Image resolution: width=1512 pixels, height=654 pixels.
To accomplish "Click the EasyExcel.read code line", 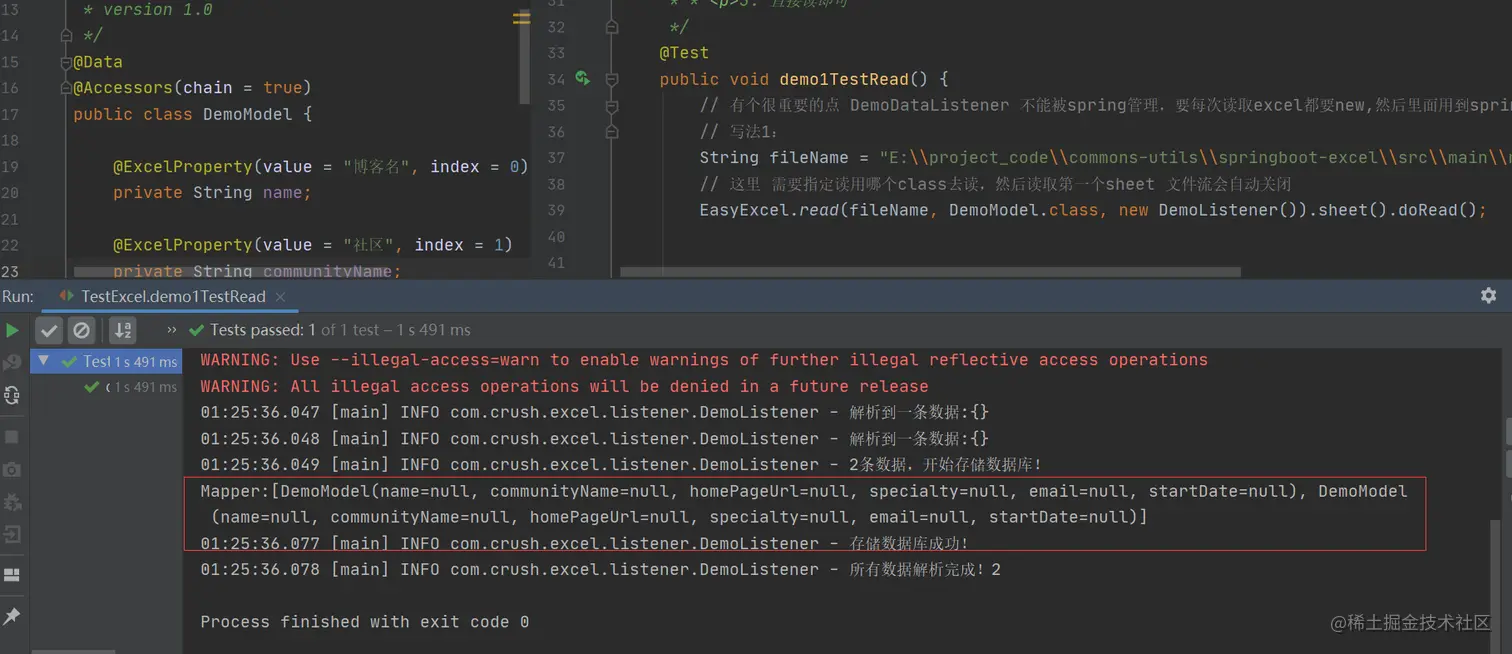I will [x=1093, y=210].
